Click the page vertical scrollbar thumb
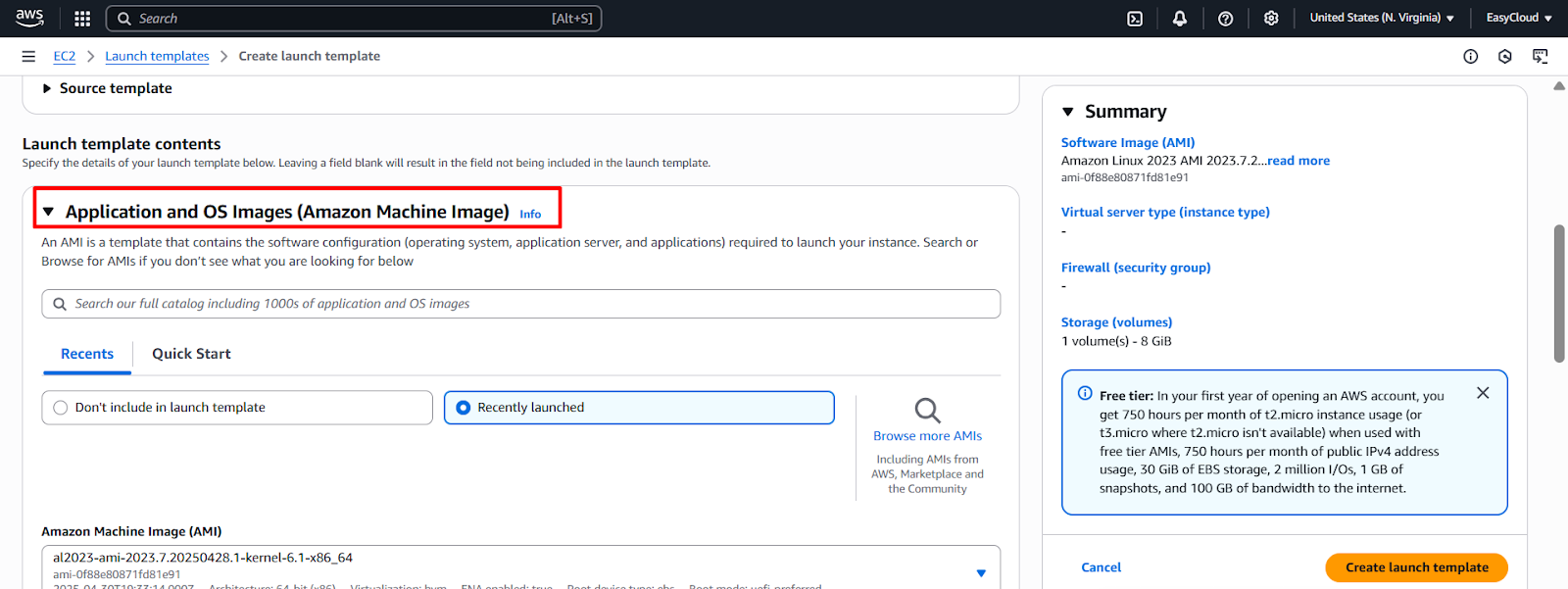 1559,294
